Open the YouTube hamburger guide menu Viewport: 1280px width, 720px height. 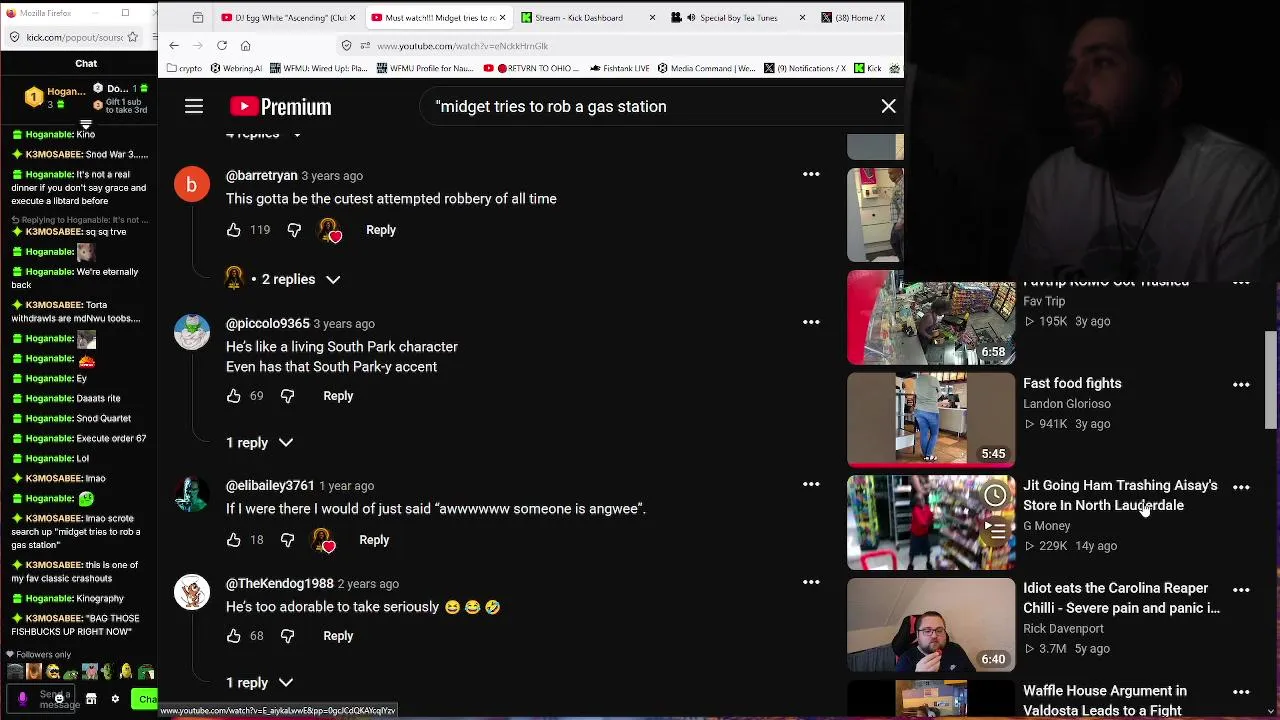coord(194,107)
